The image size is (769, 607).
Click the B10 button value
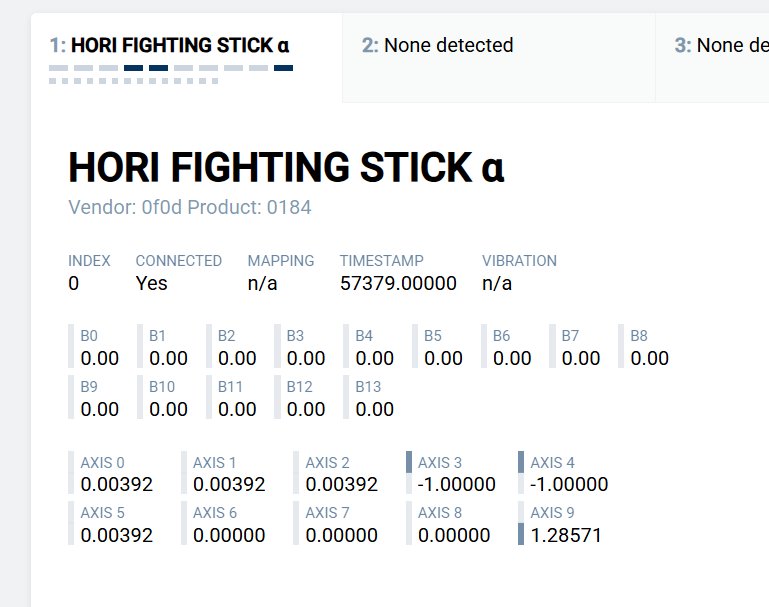pos(168,409)
